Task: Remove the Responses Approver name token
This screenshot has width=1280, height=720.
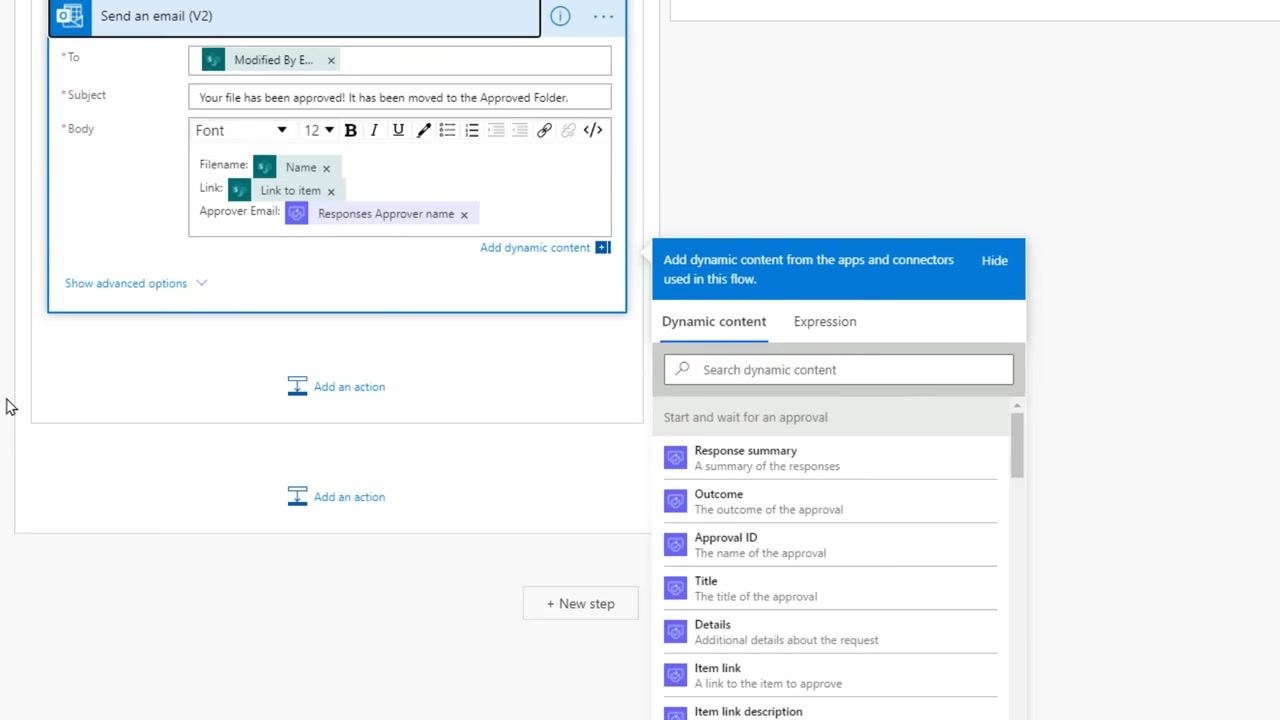Action: (x=464, y=214)
